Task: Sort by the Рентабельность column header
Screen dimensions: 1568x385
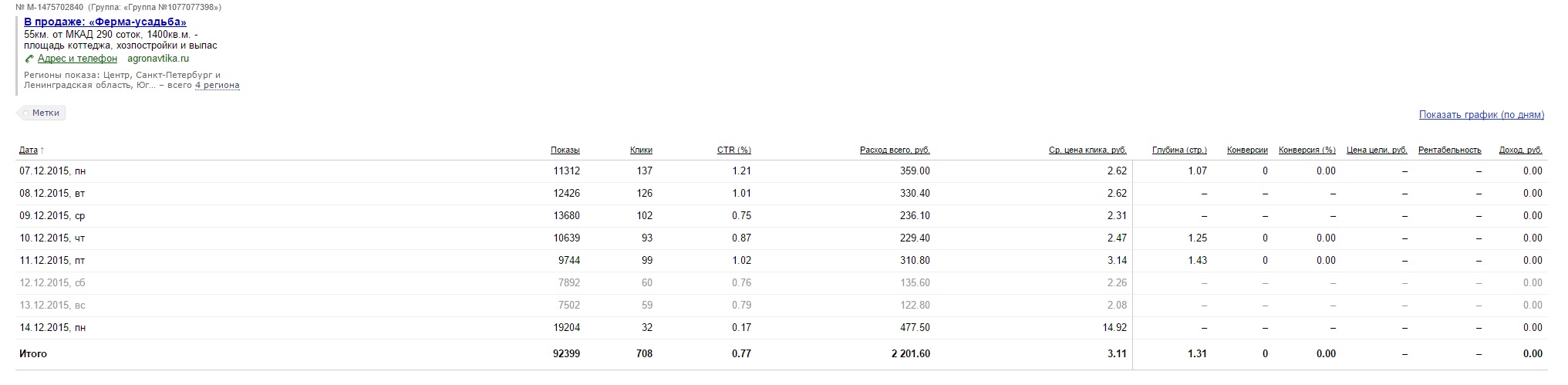Action: click(x=1449, y=150)
